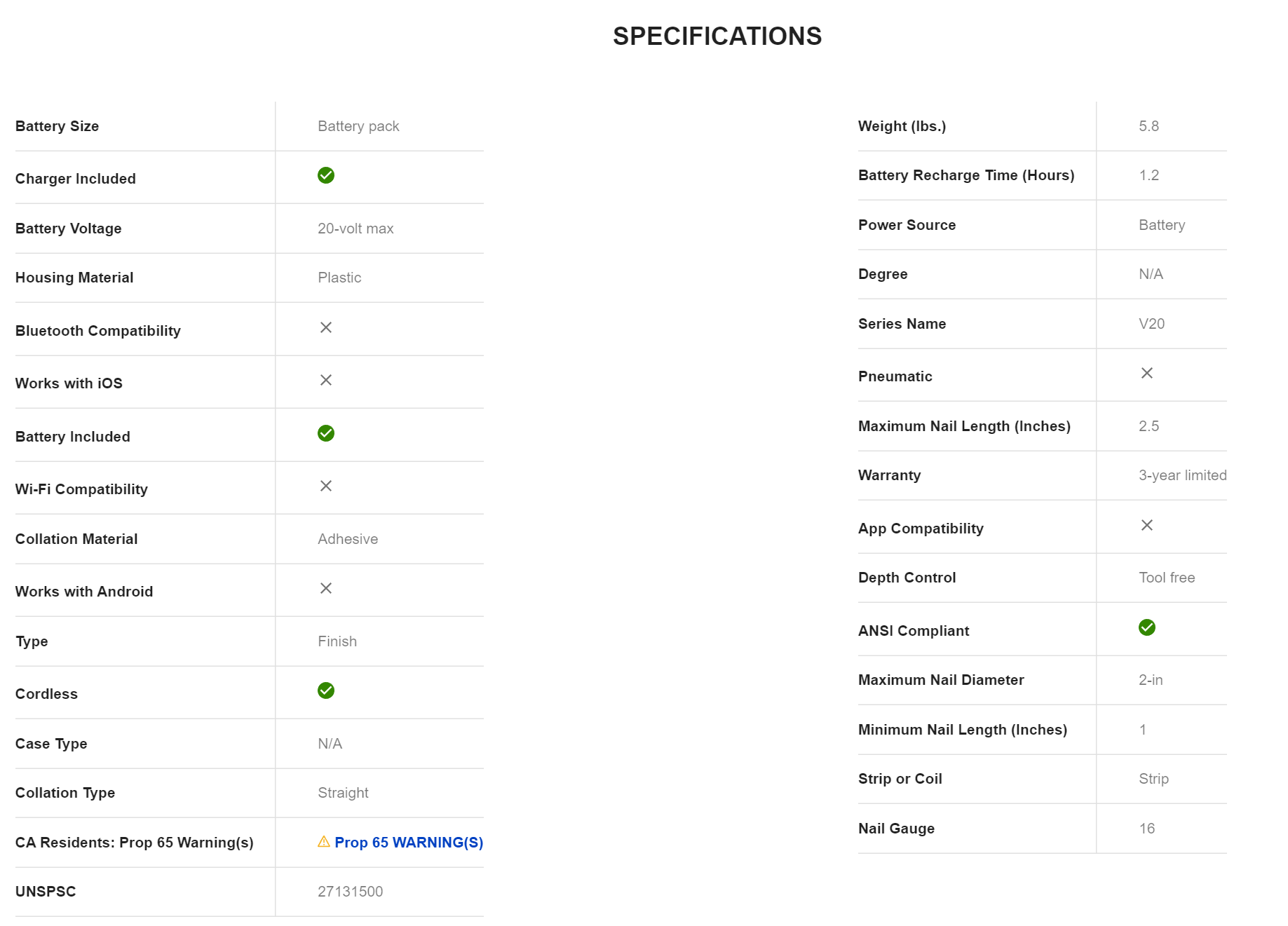Click the Collation Material value Adhesive
The height and width of the screenshot is (926, 1288).
tap(348, 539)
